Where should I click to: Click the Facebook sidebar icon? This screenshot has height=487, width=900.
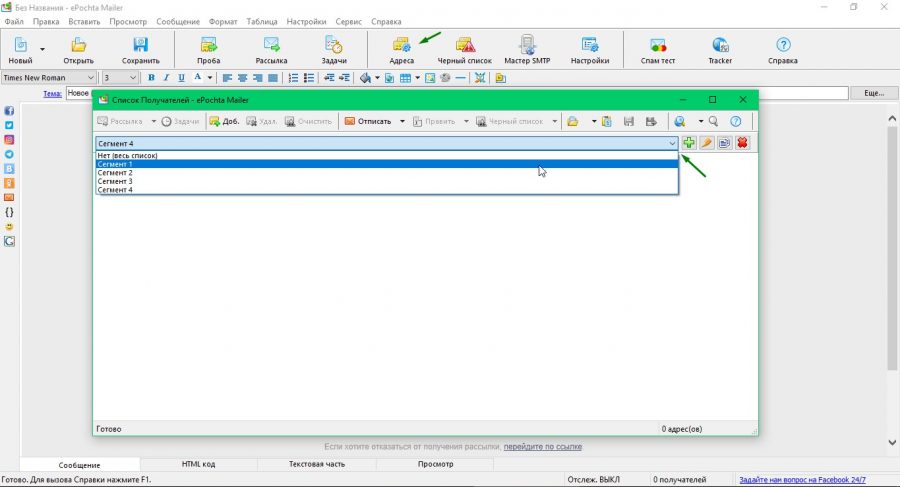(9, 111)
